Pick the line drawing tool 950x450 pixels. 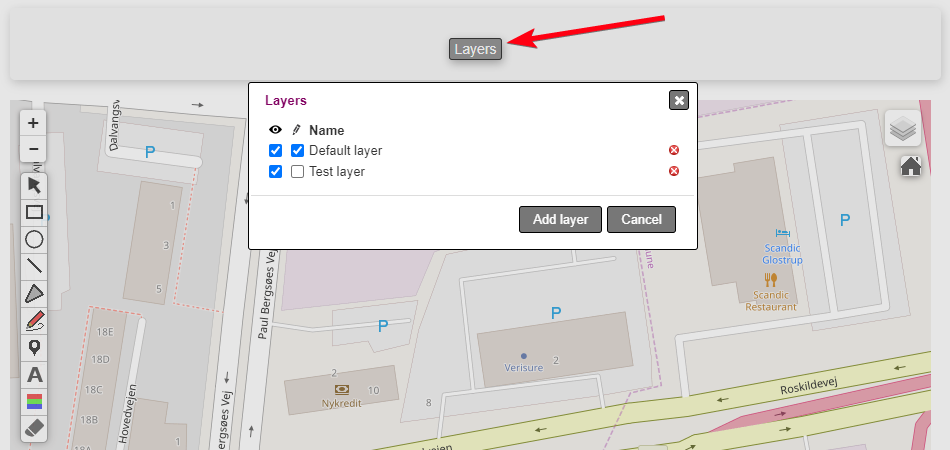34,266
